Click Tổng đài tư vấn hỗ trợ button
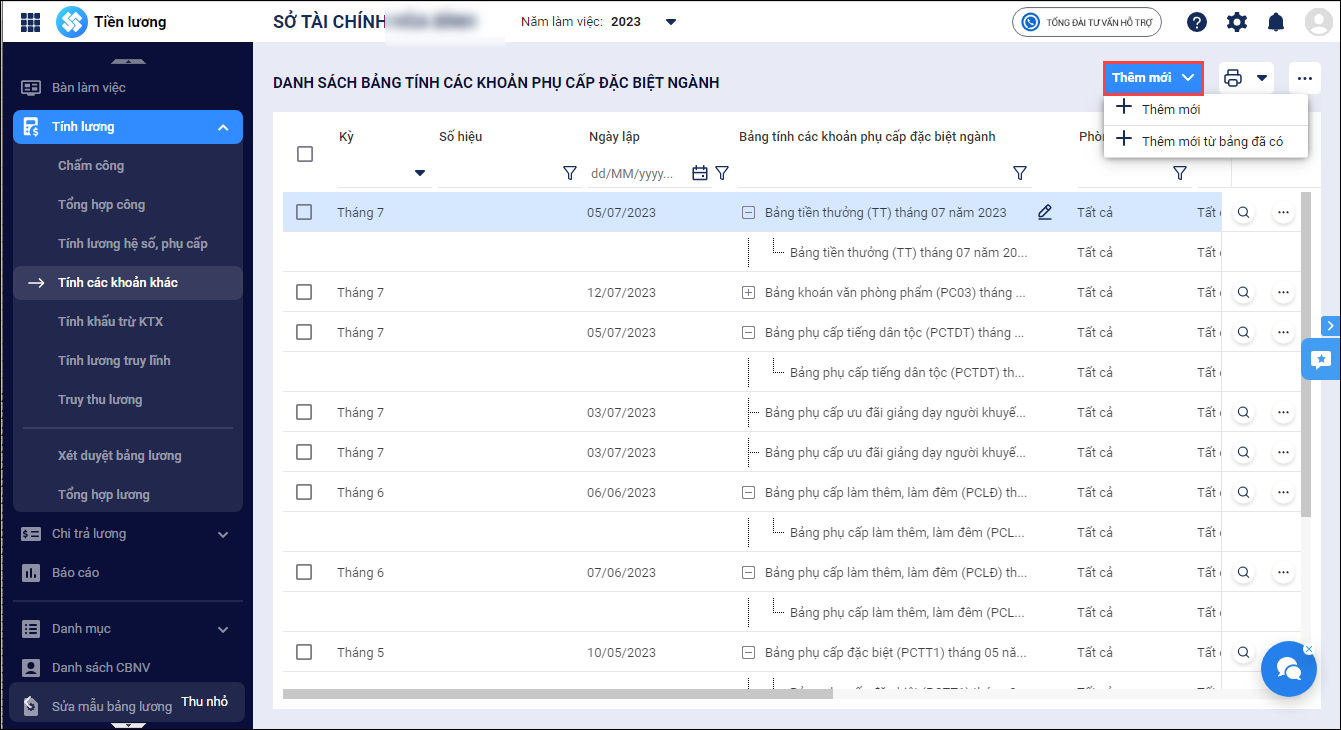This screenshot has width=1341, height=730. click(x=1086, y=22)
